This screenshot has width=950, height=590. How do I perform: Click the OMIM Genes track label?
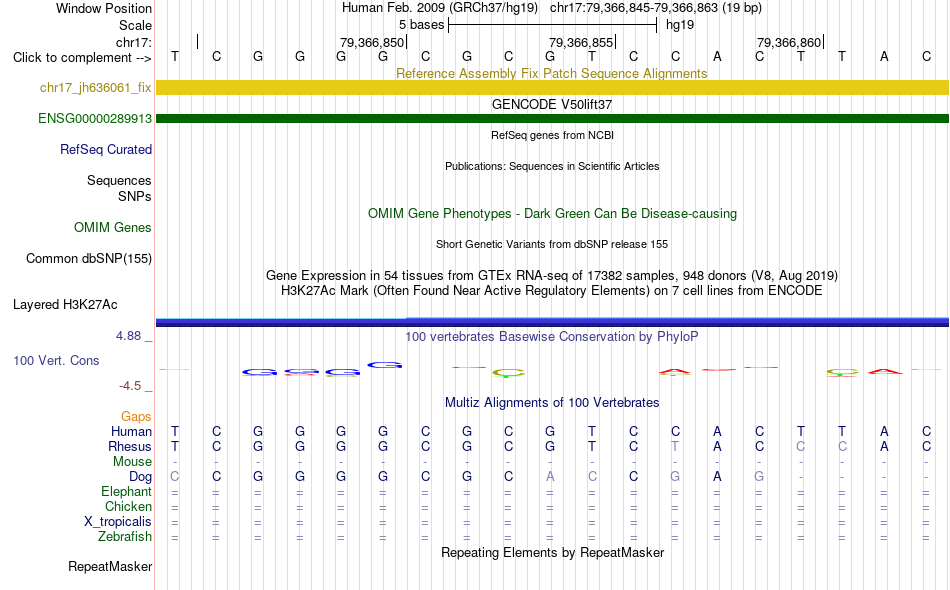point(113,227)
